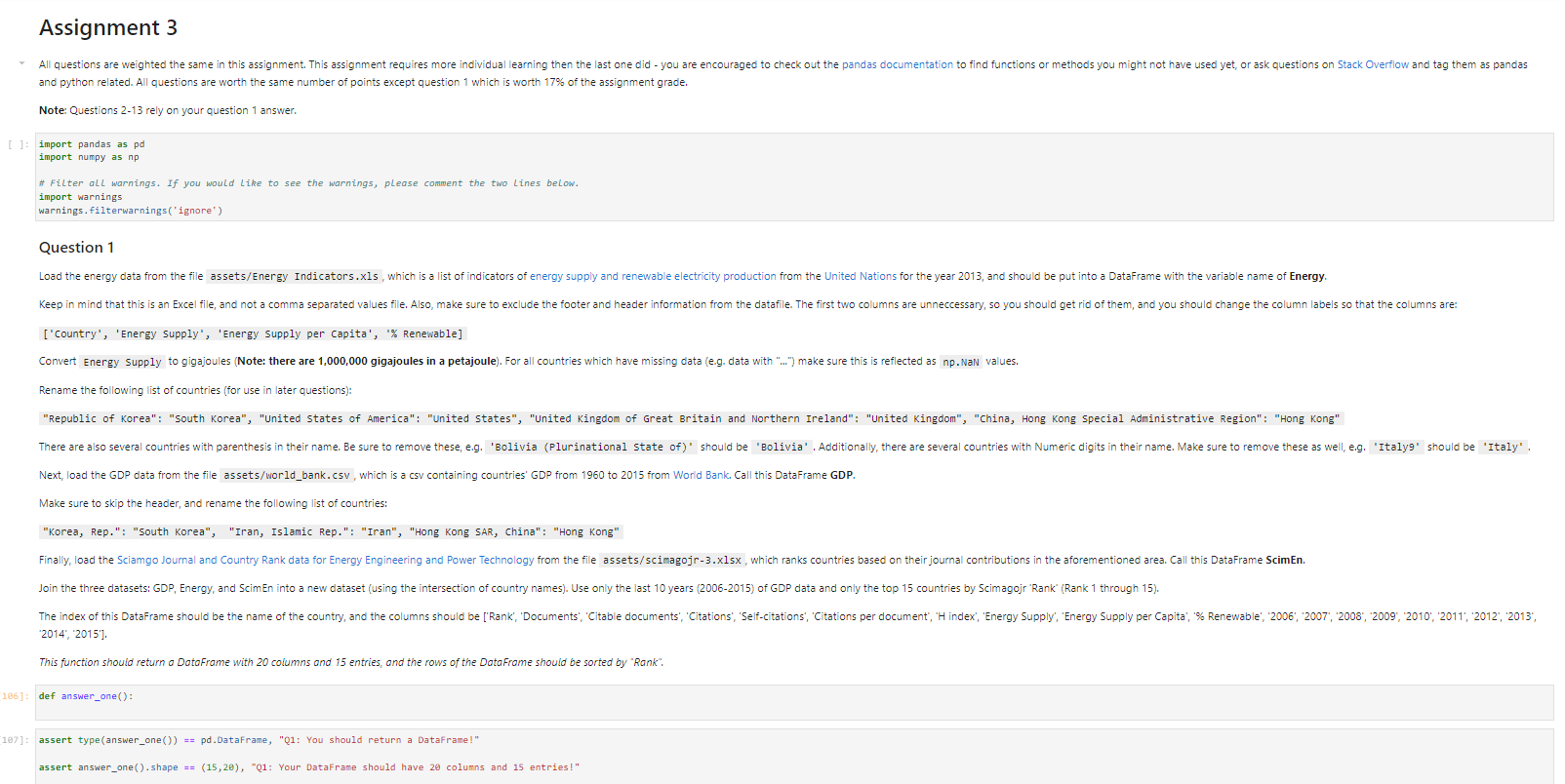Open the Stack Overflow link

click(1372, 64)
